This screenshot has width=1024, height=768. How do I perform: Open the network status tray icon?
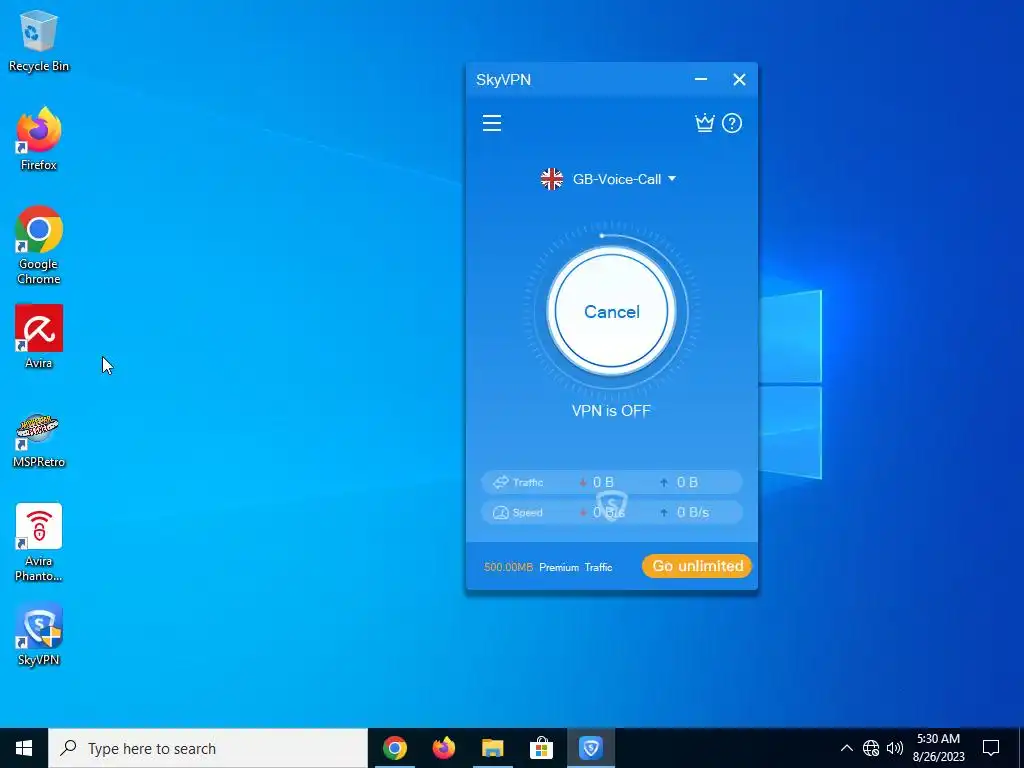[871, 748]
